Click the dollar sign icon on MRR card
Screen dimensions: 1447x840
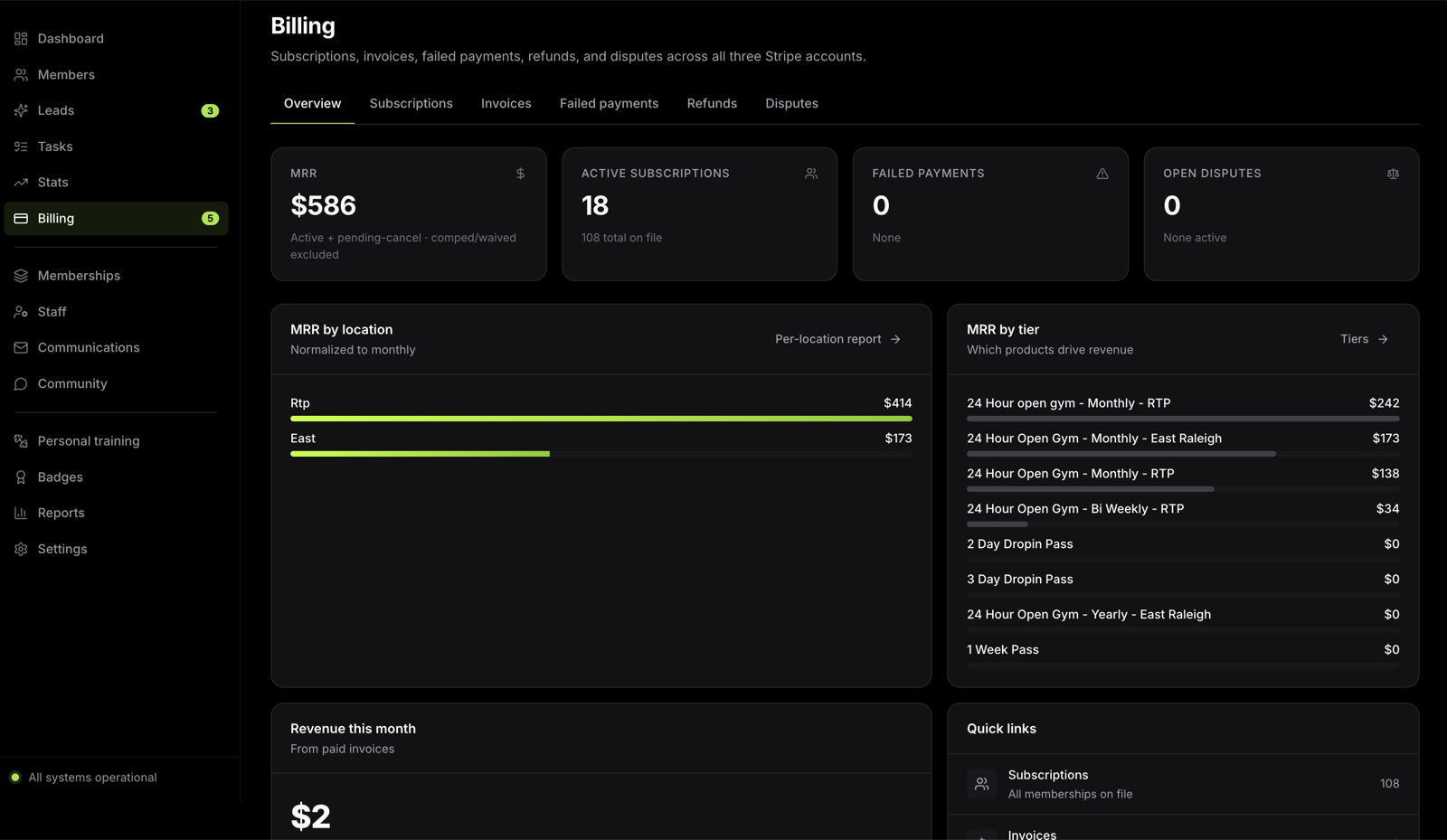coord(520,174)
